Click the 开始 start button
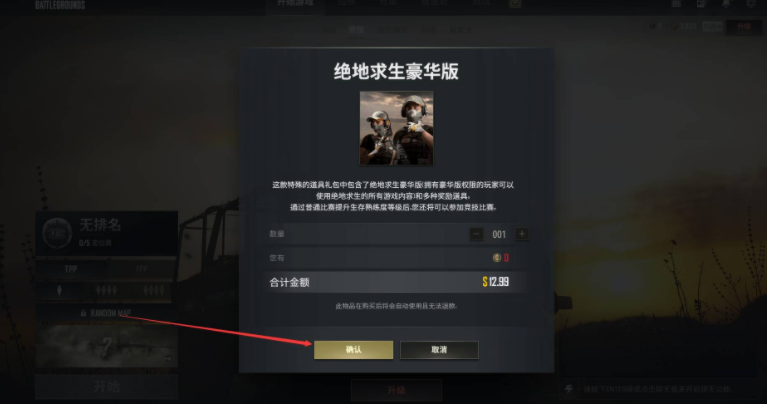The image size is (767, 404). pos(106,387)
